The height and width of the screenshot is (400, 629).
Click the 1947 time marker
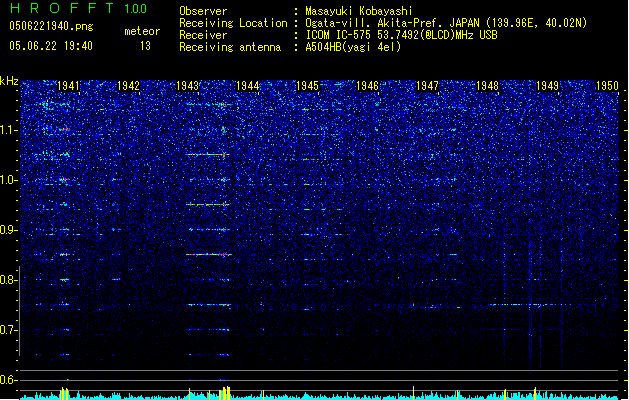(427, 85)
